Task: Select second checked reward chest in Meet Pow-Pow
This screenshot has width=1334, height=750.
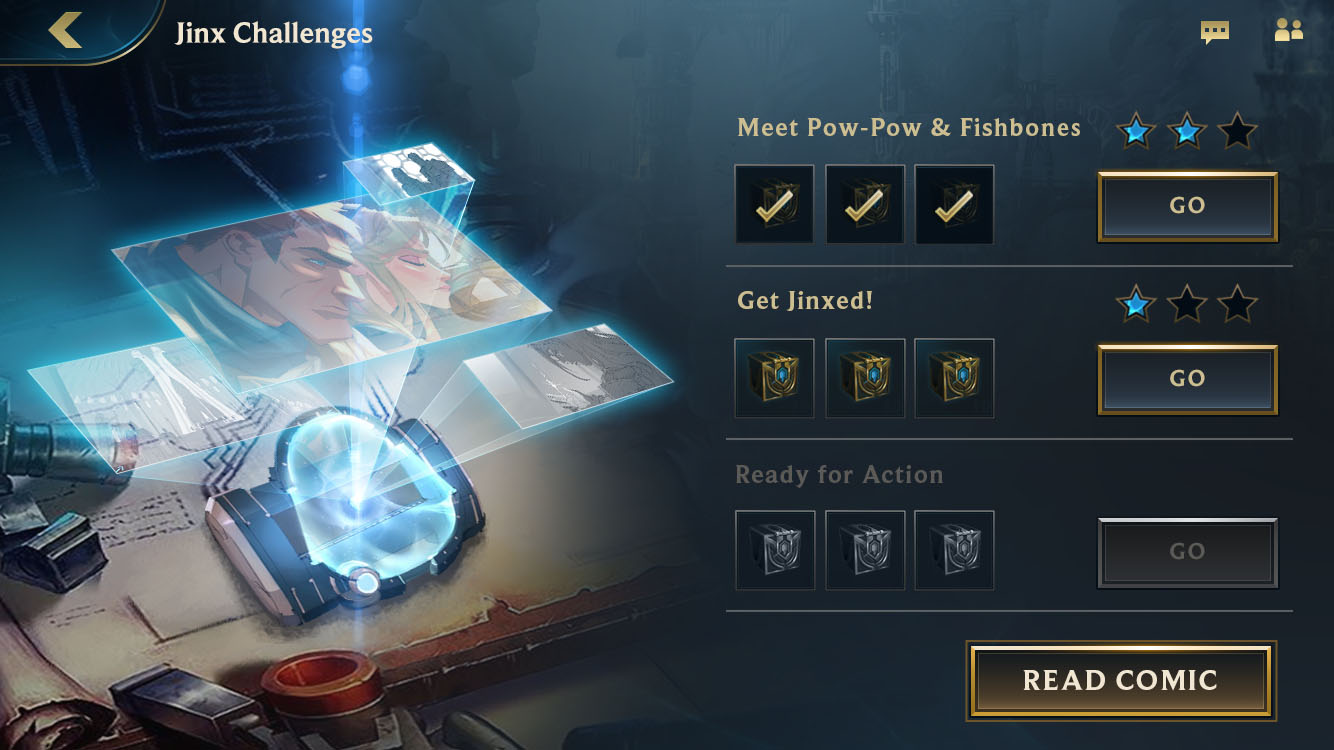Action: pyautogui.click(x=865, y=205)
